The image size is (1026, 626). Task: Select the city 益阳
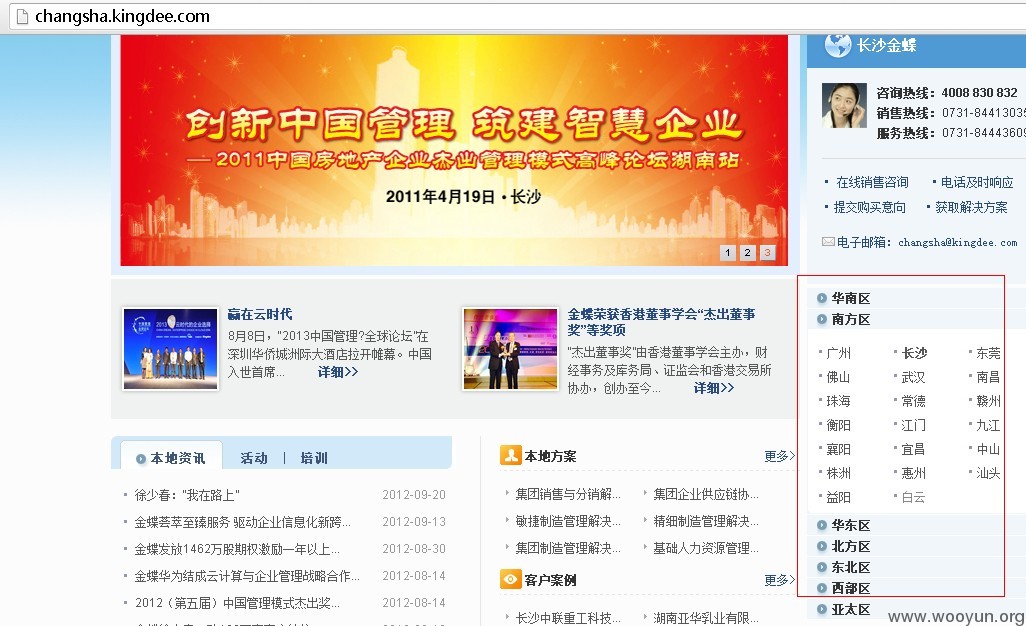pyautogui.click(x=838, y=497)
